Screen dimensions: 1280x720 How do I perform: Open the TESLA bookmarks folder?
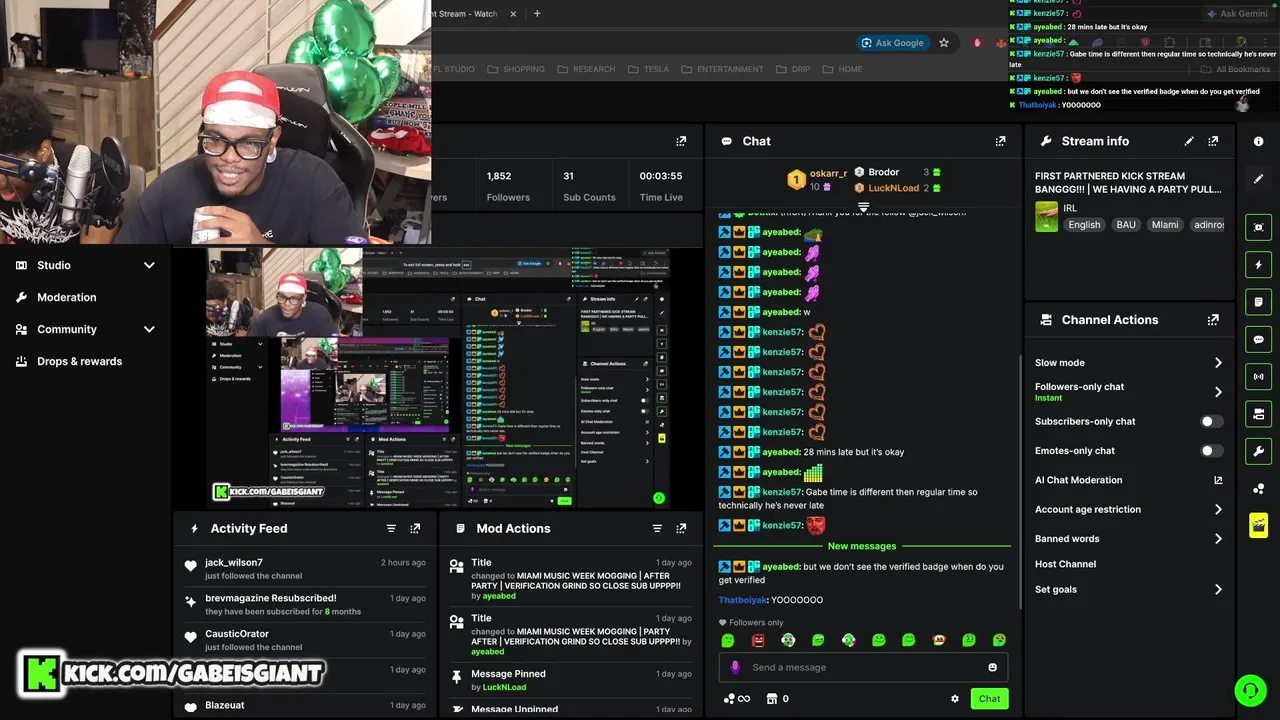click(x=648, y=69)
